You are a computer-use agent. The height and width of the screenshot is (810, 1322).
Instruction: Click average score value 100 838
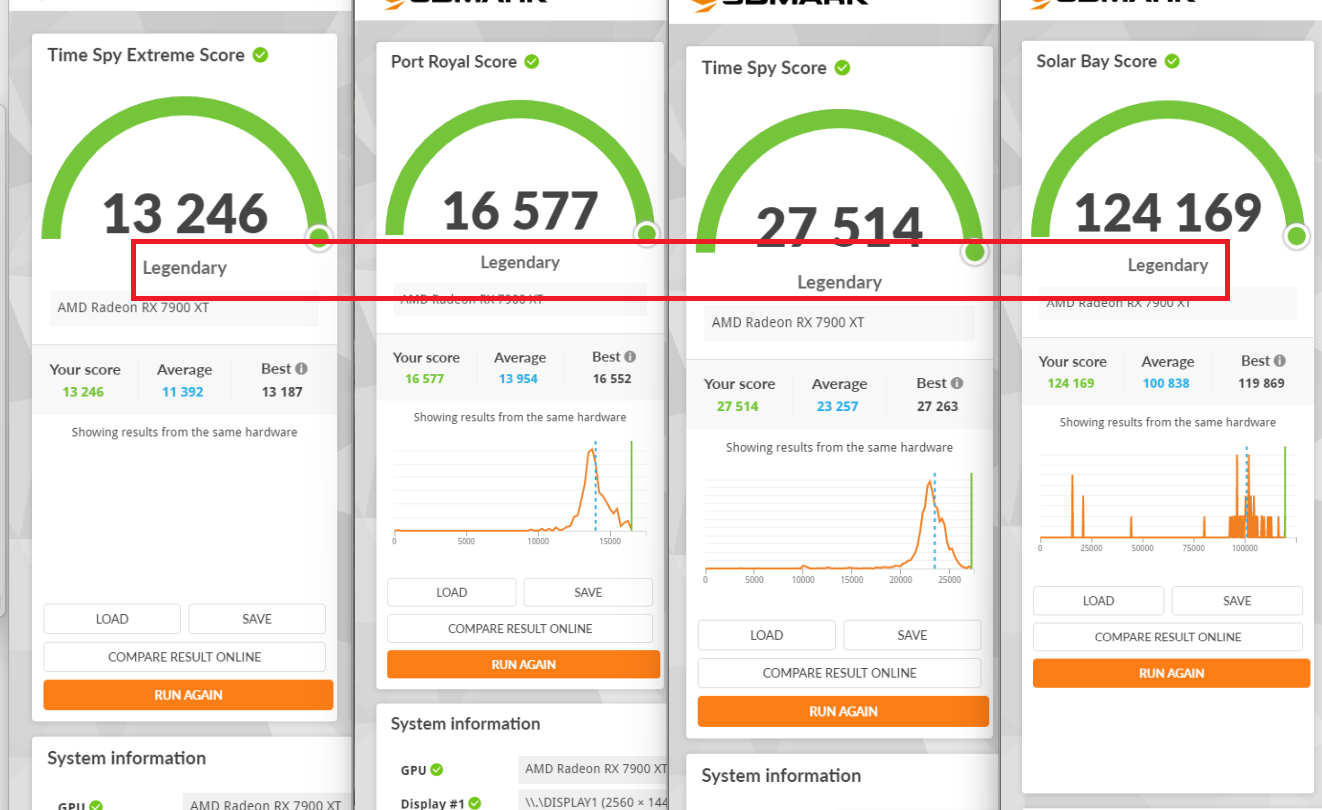(1166, 384)
